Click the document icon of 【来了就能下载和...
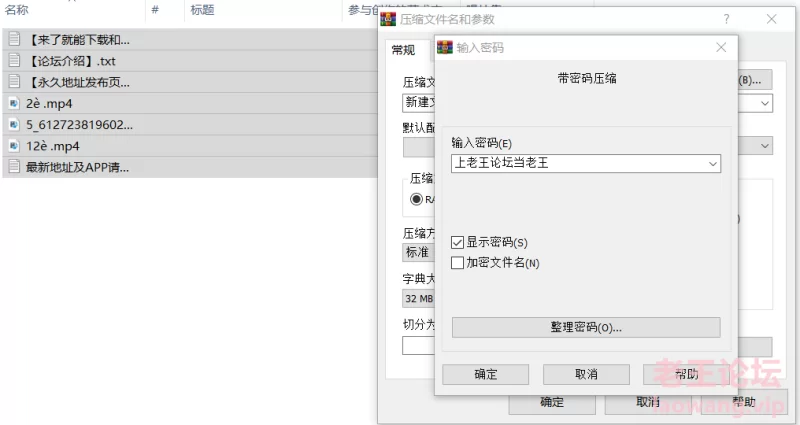800x425 pixels. pyautogui.click(x=14, y=39)
